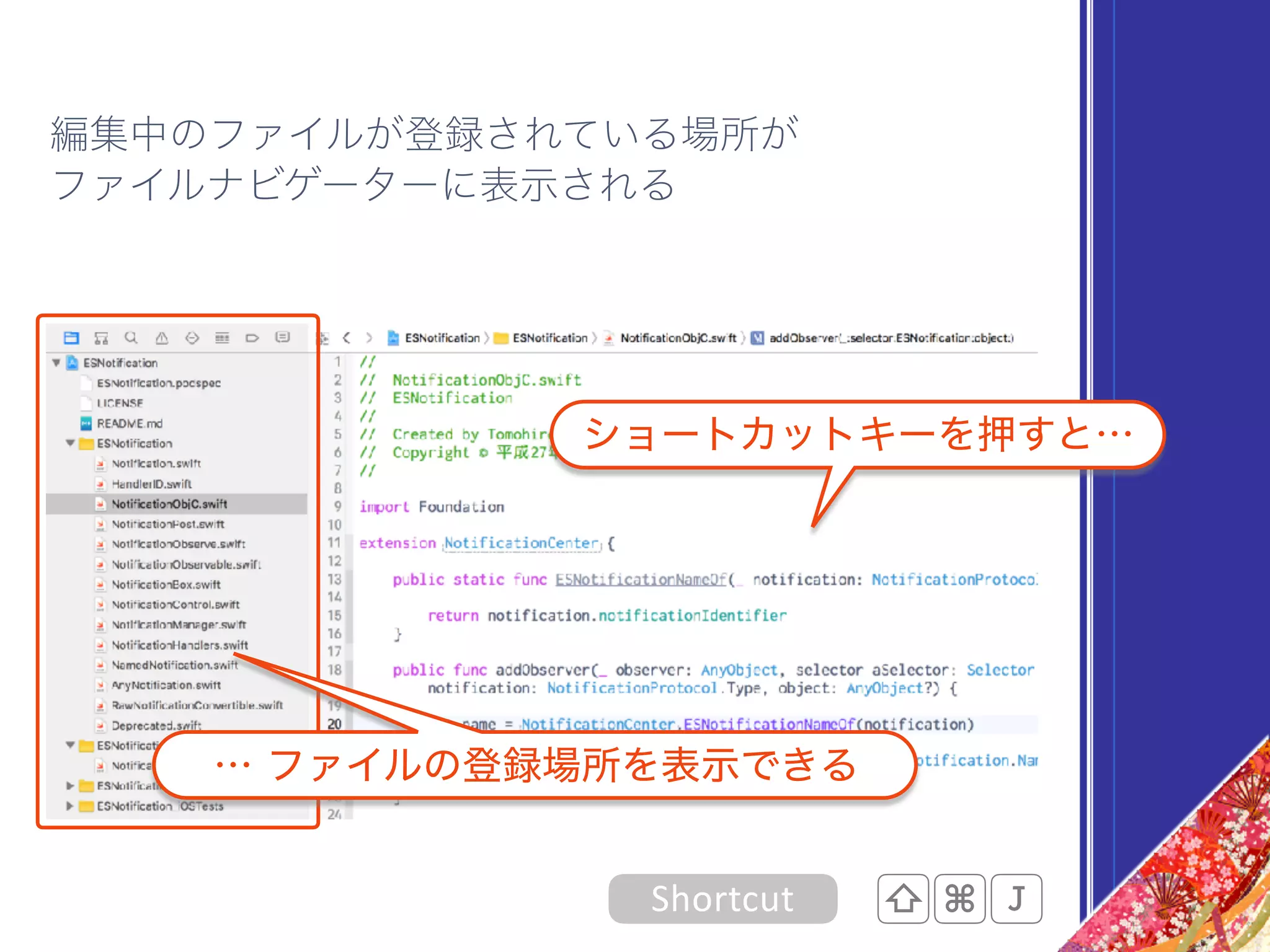Expand the ESNotification_iOSTests folder
1270x952 pixels.
(x=70, y=806)
